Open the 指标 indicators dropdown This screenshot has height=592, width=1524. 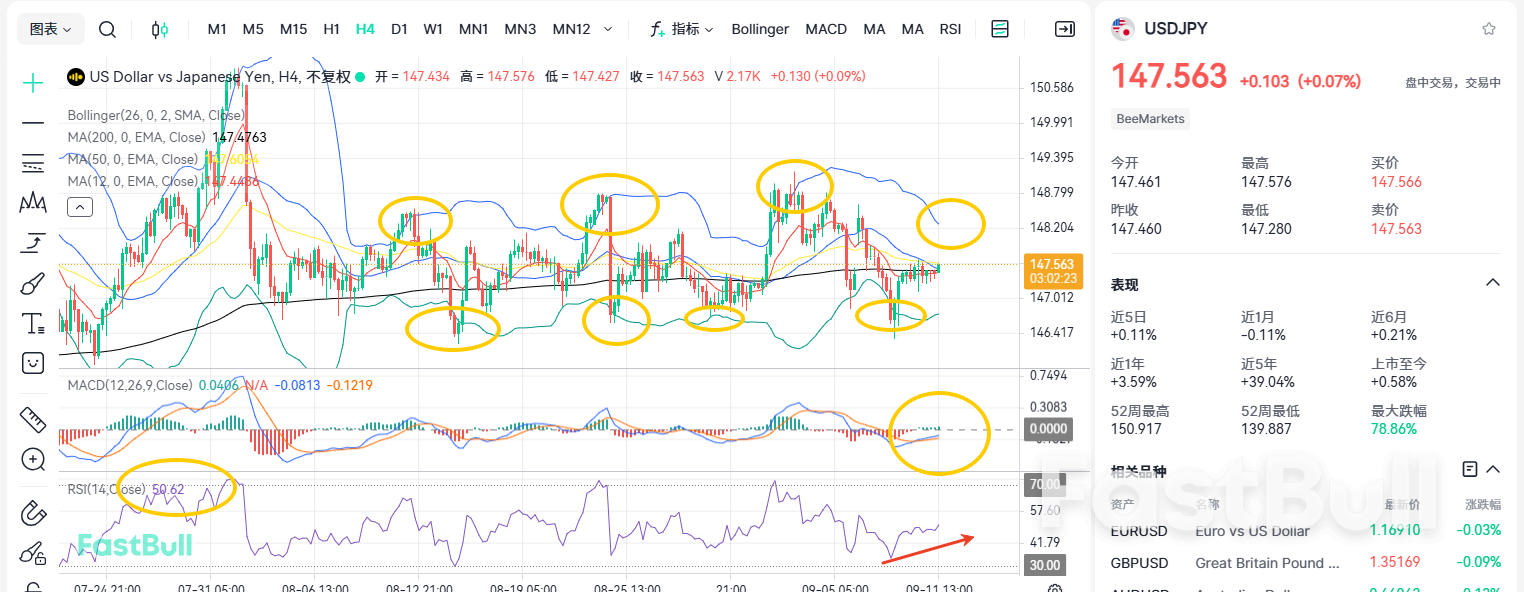pos(683,29)
